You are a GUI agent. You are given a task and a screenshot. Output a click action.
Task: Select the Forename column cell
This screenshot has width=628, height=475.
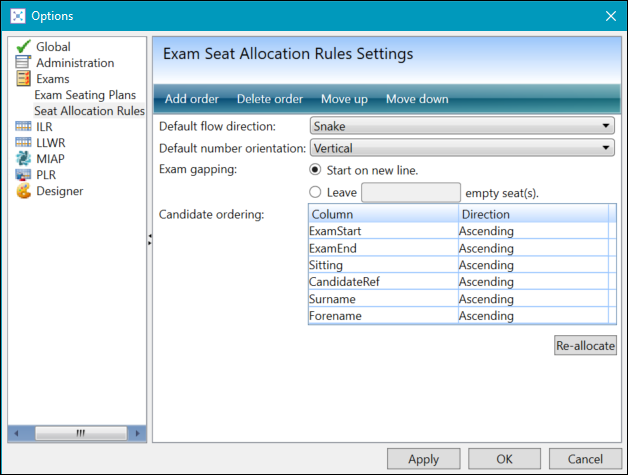click(383, 316)
